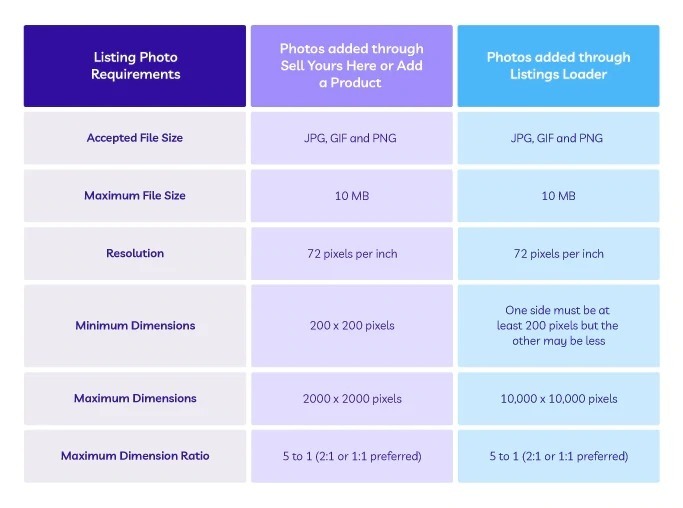This screenshot has width=683, height=508.
Task: Click JPG, GIF and PNG in blue column
Action: 558,138
